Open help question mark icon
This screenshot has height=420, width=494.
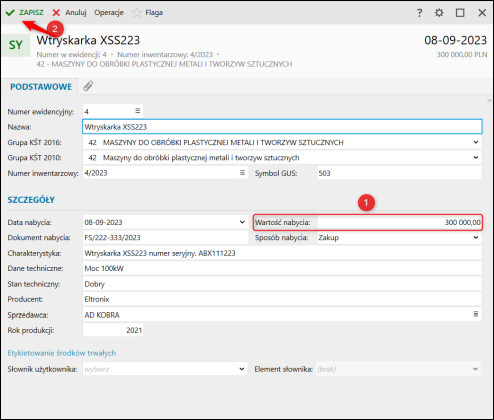pos(419,13)
